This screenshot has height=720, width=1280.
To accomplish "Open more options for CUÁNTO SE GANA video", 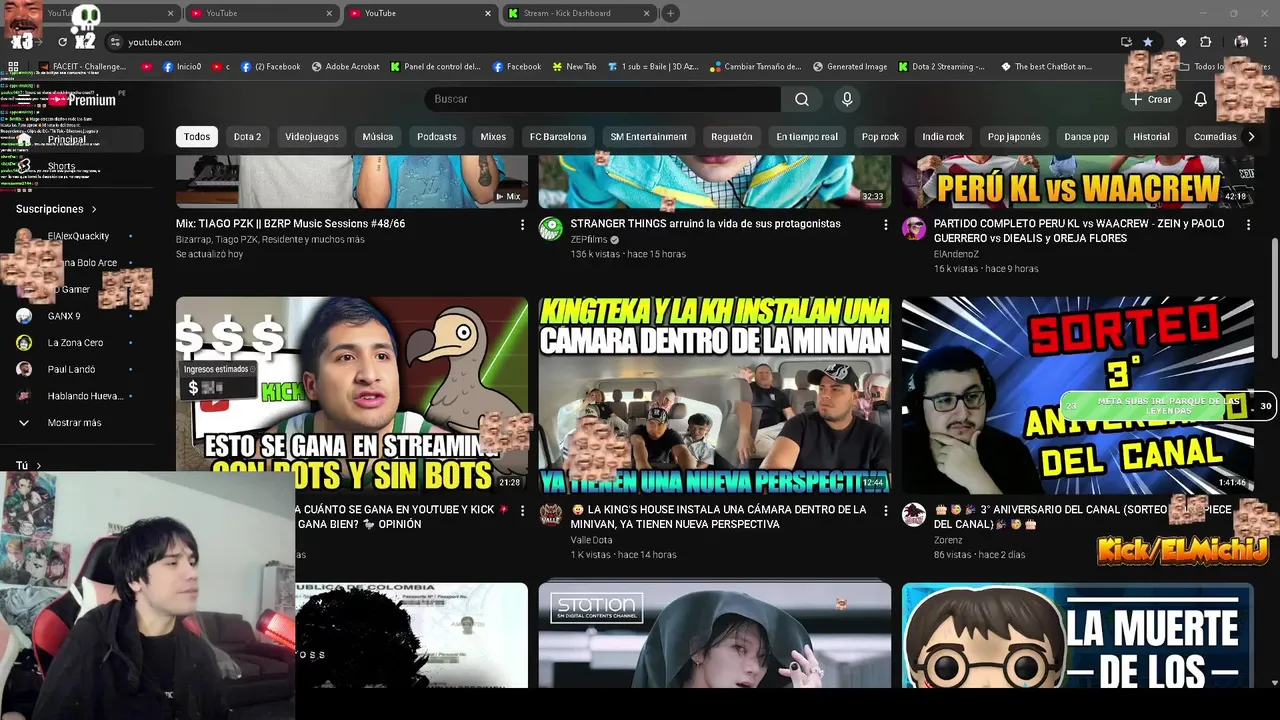I will [522, 511].
